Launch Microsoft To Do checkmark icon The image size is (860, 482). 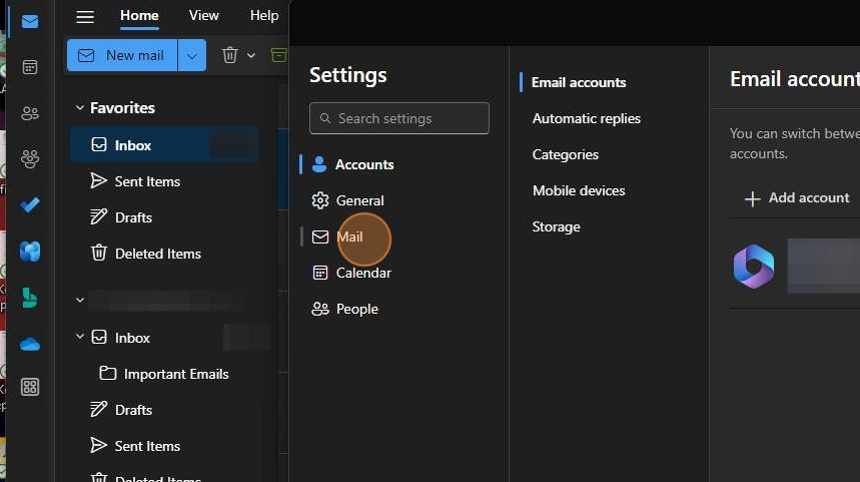(30, 205)
